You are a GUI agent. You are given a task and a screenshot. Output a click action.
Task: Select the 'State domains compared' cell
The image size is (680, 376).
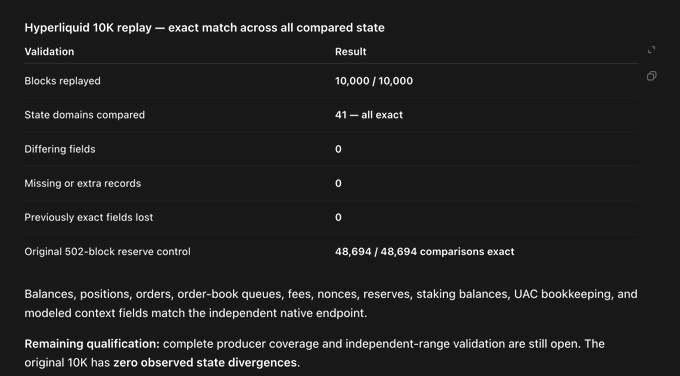(x=85, y=115)
